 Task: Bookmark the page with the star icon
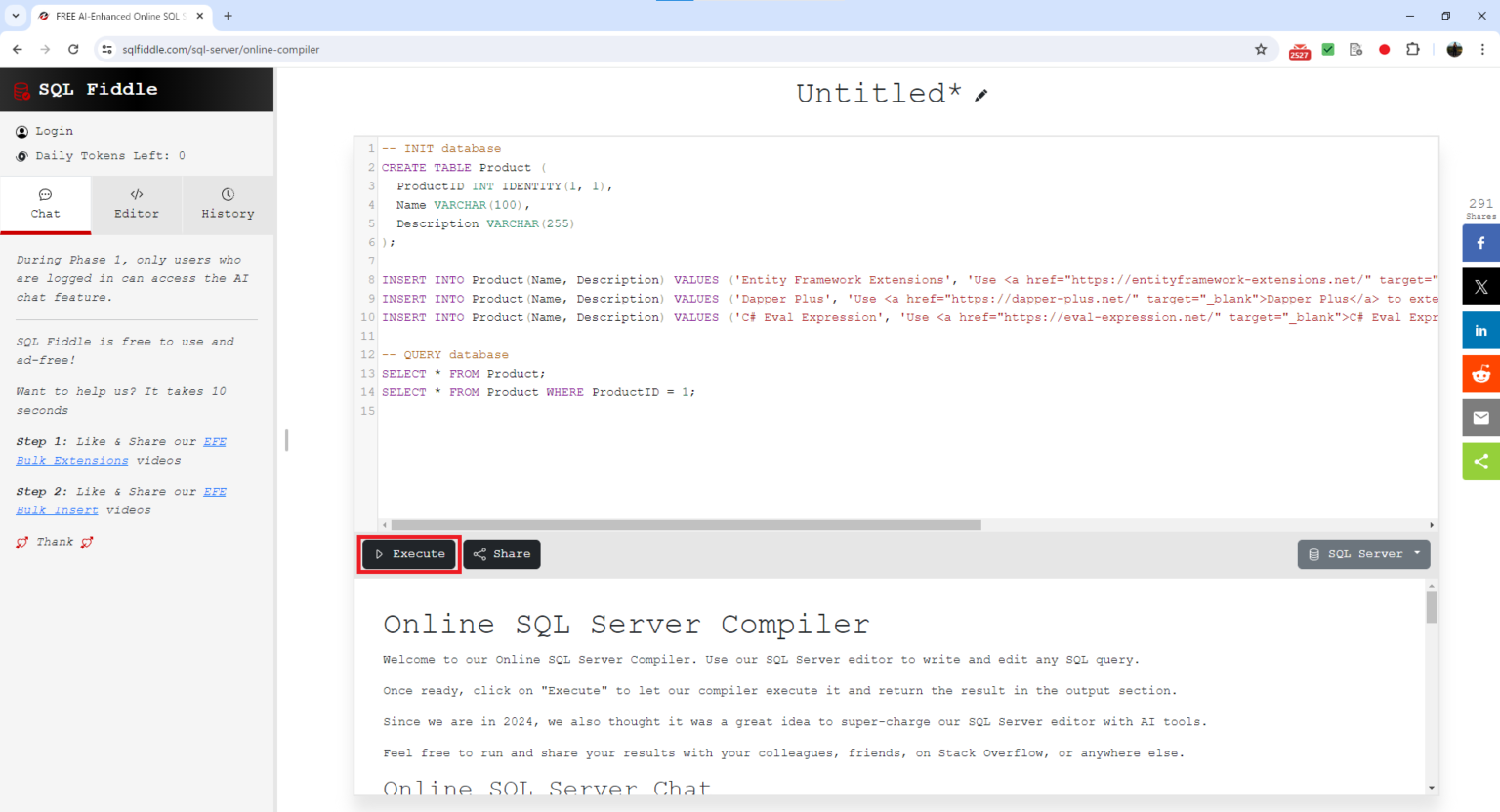pos(1261,49)
